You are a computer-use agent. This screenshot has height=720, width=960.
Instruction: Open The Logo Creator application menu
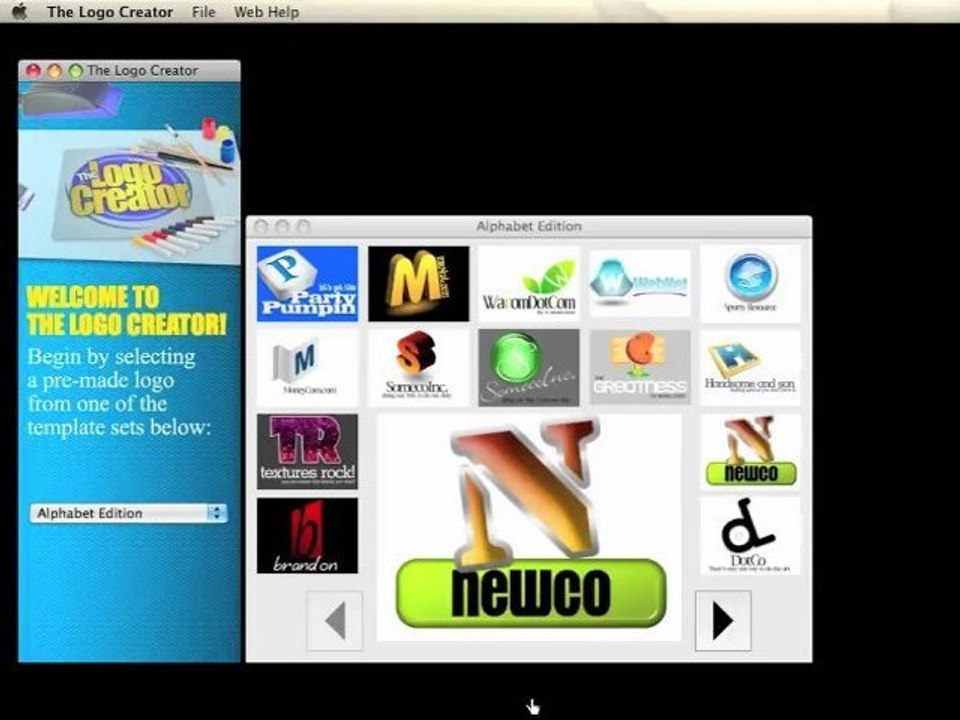click(x=110, y=12)
